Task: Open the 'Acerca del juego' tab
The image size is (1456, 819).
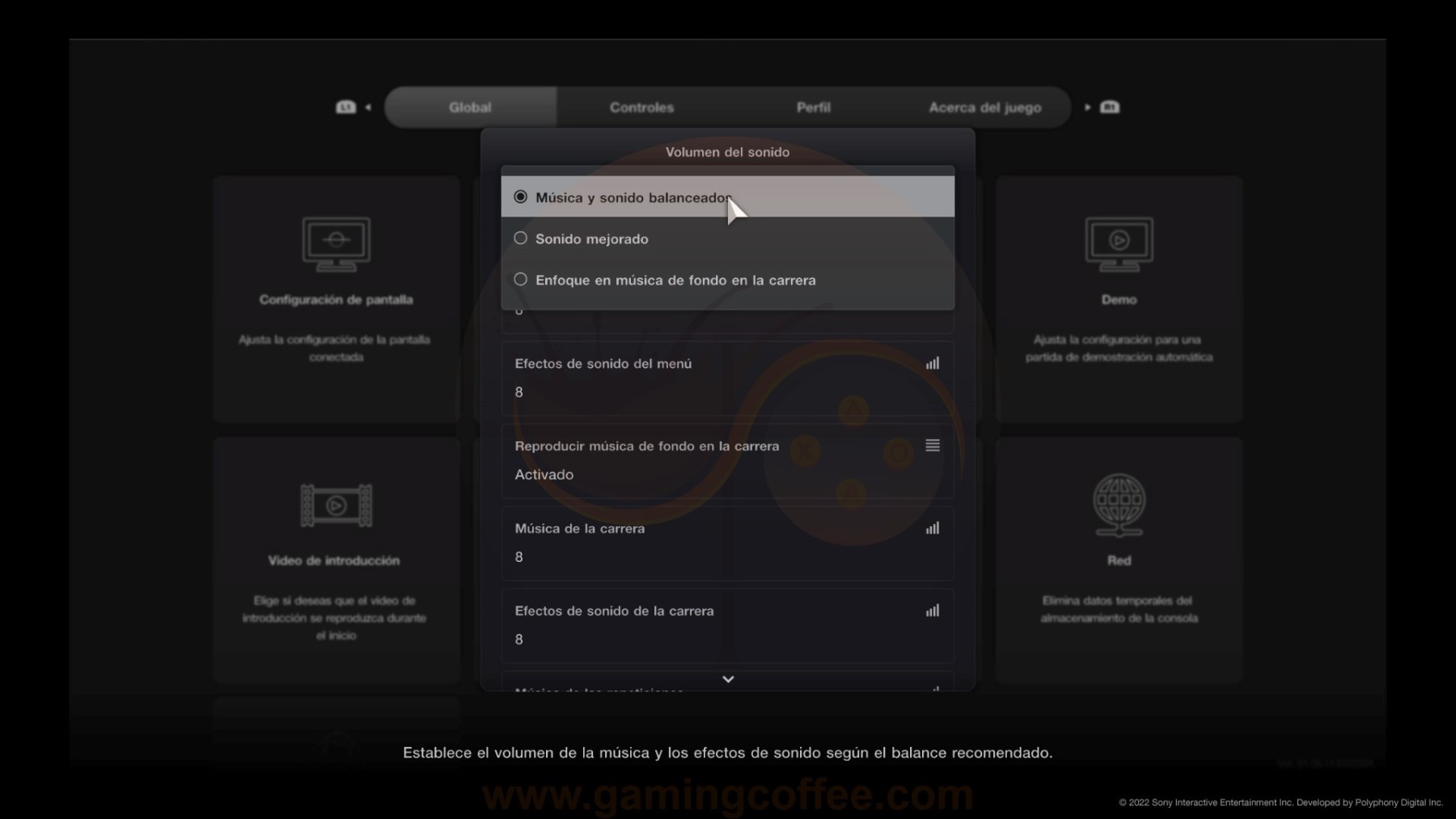Action: pyautogui.click(x=984, y=108)
